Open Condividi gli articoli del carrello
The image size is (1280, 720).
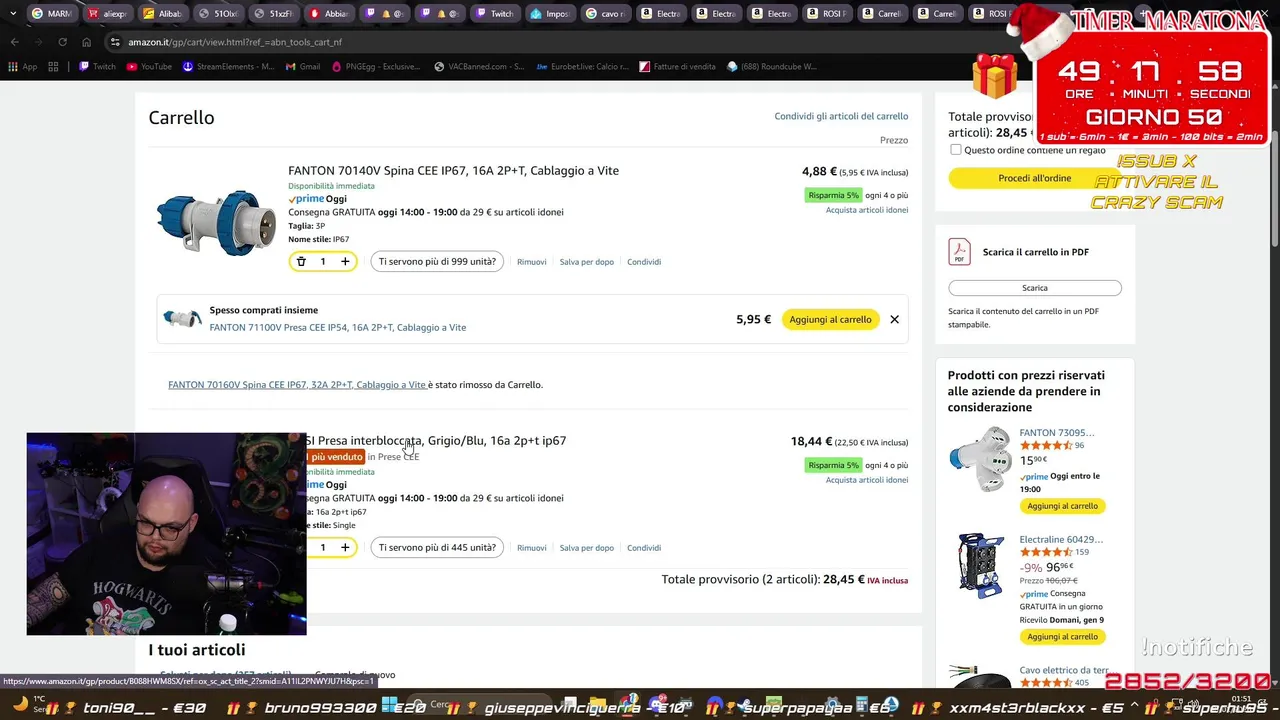pos(841,116)
